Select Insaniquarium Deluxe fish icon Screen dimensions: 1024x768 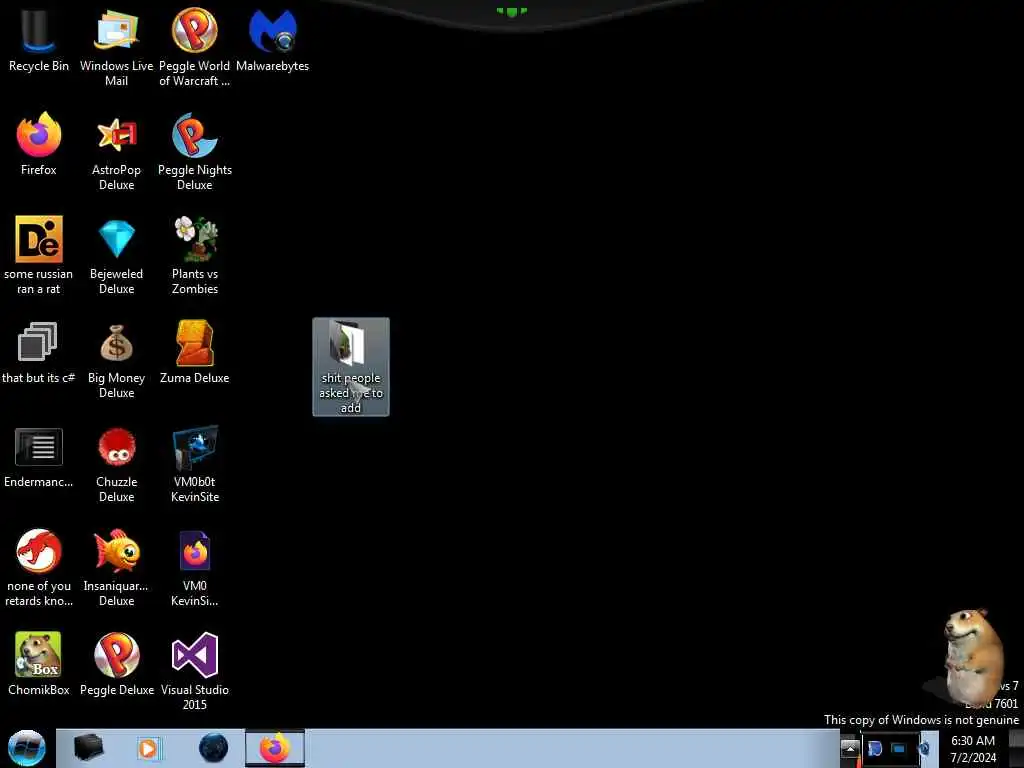click(x=116, y=568)
